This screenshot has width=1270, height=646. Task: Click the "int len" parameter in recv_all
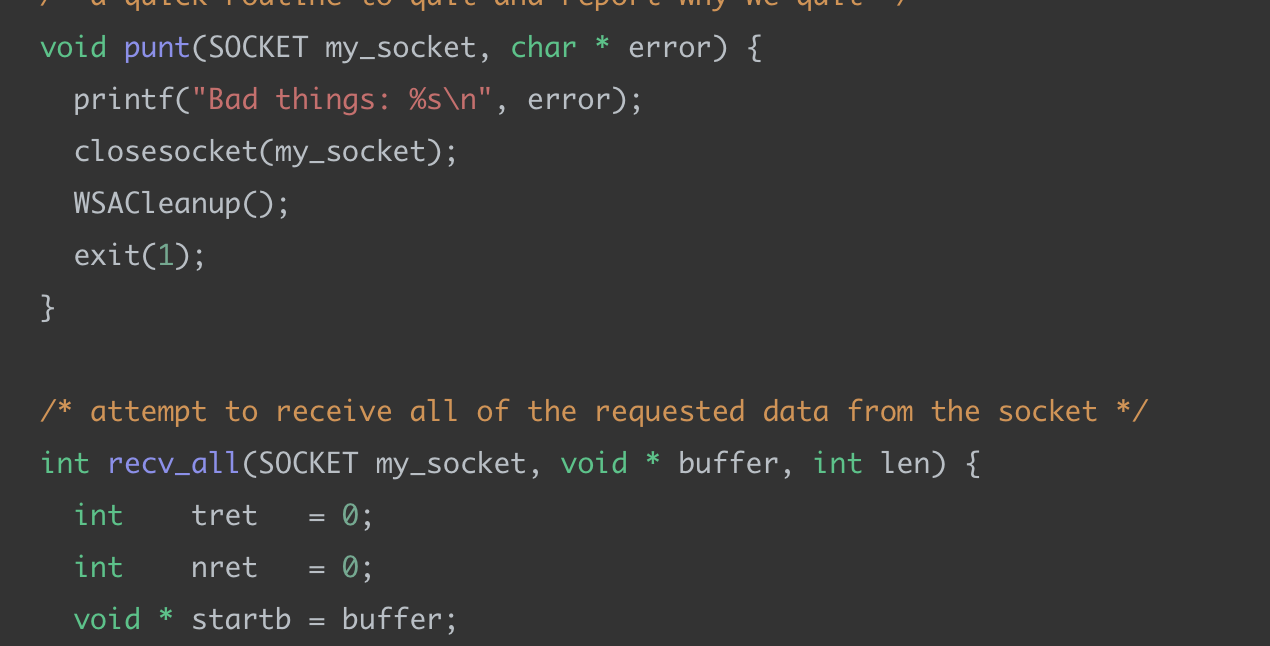872,463
